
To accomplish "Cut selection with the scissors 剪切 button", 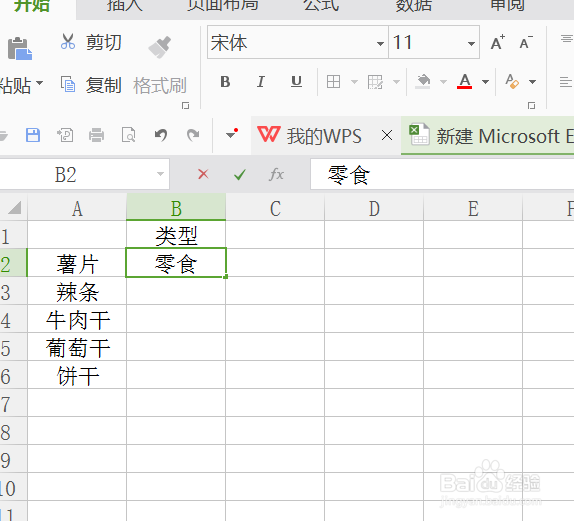I will pos(90,42).
